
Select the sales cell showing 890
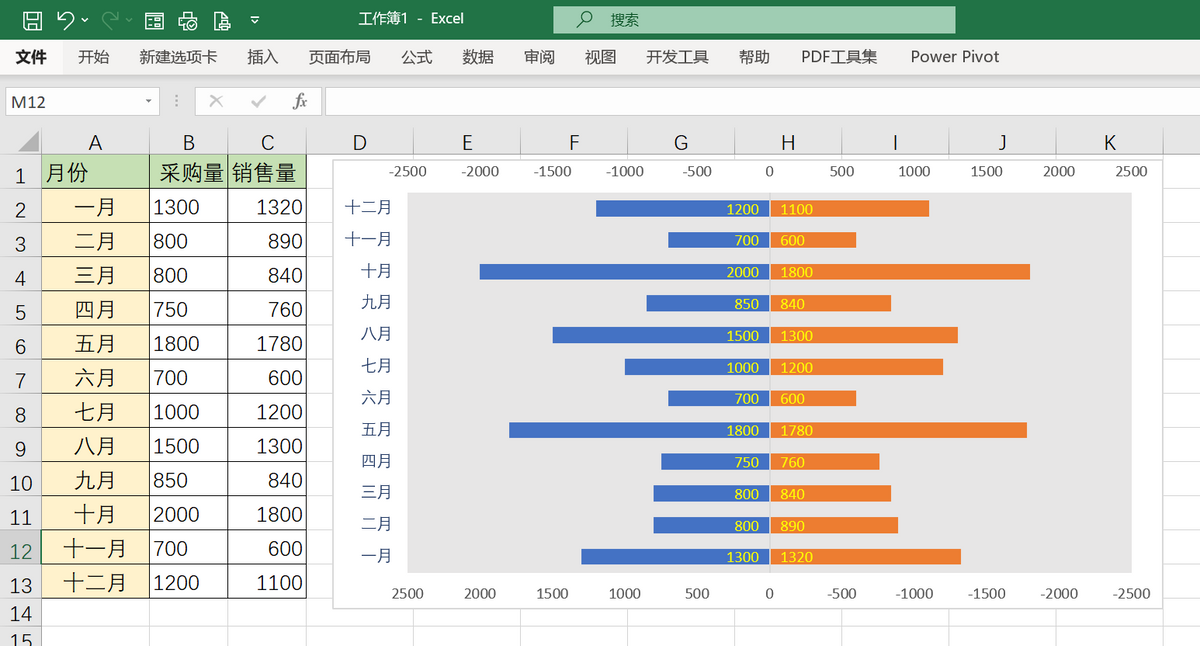pos(267,241)
